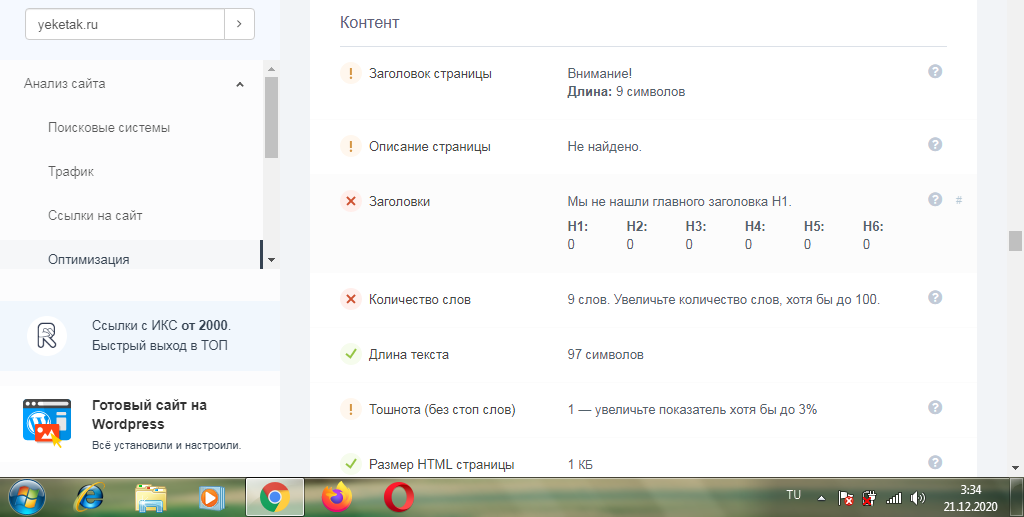Click the Описание страницы label
The width and height of the screenshot is (1024, 517).
tap(430, 146)
